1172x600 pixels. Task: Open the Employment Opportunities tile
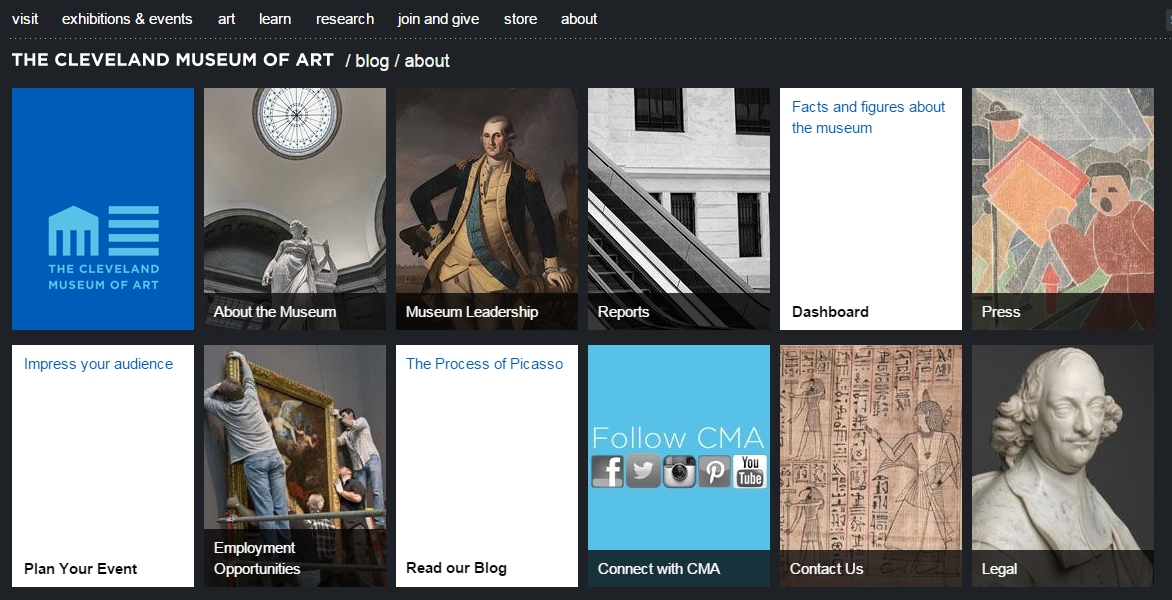pyautogui.click(x=295, y=466)
